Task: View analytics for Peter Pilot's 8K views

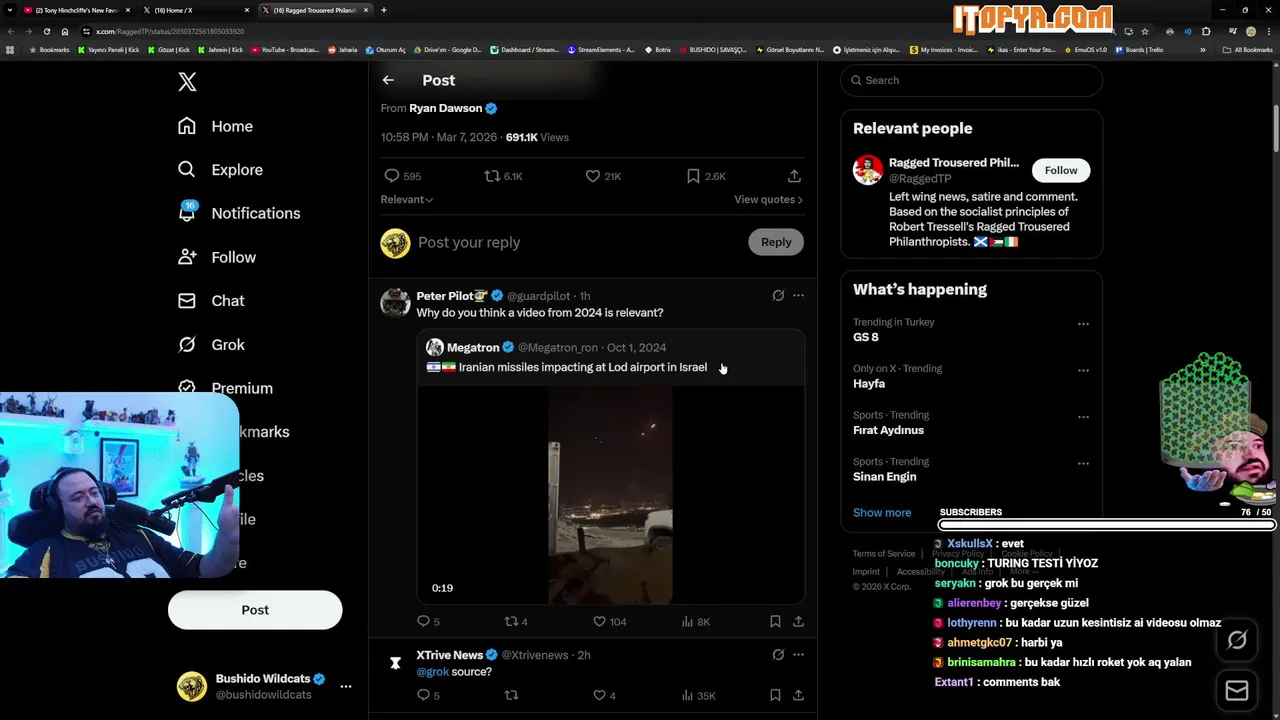Action: tap(695, 621)
